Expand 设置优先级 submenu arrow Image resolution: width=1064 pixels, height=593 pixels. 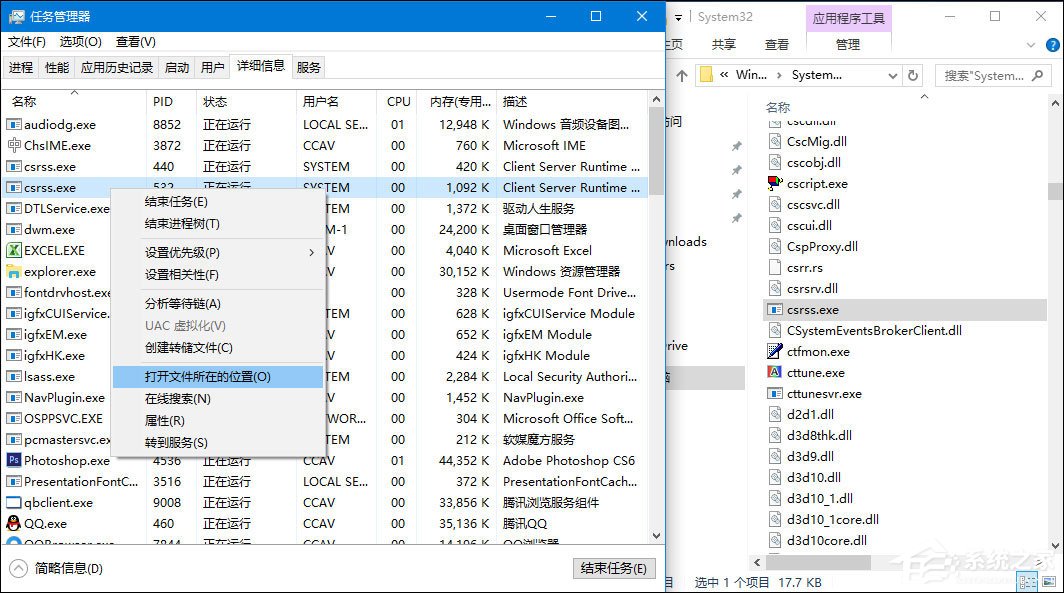point(311,252)
